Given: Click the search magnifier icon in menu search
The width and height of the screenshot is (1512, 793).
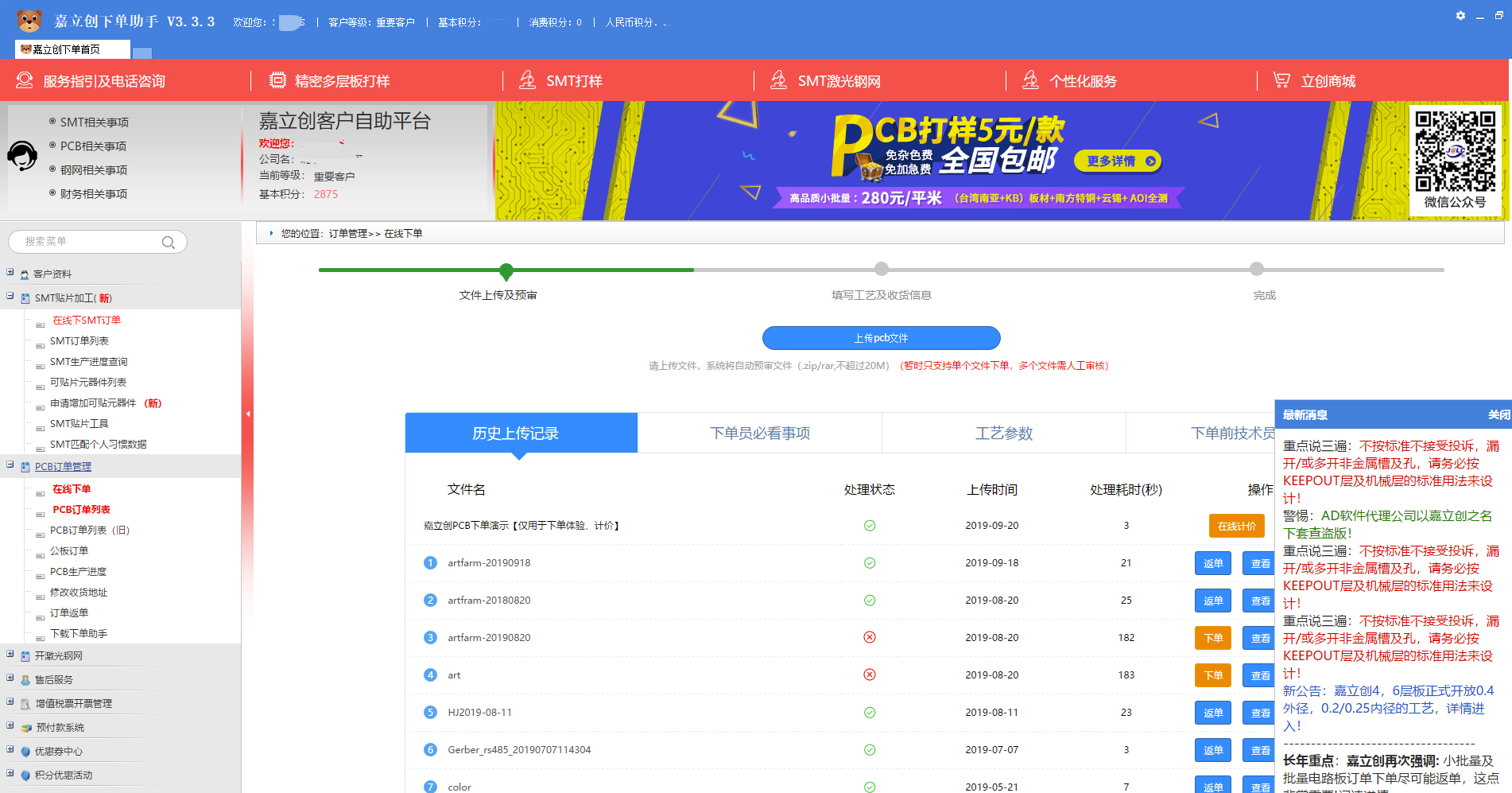Looking at the screenshot, I should point(168,243).
